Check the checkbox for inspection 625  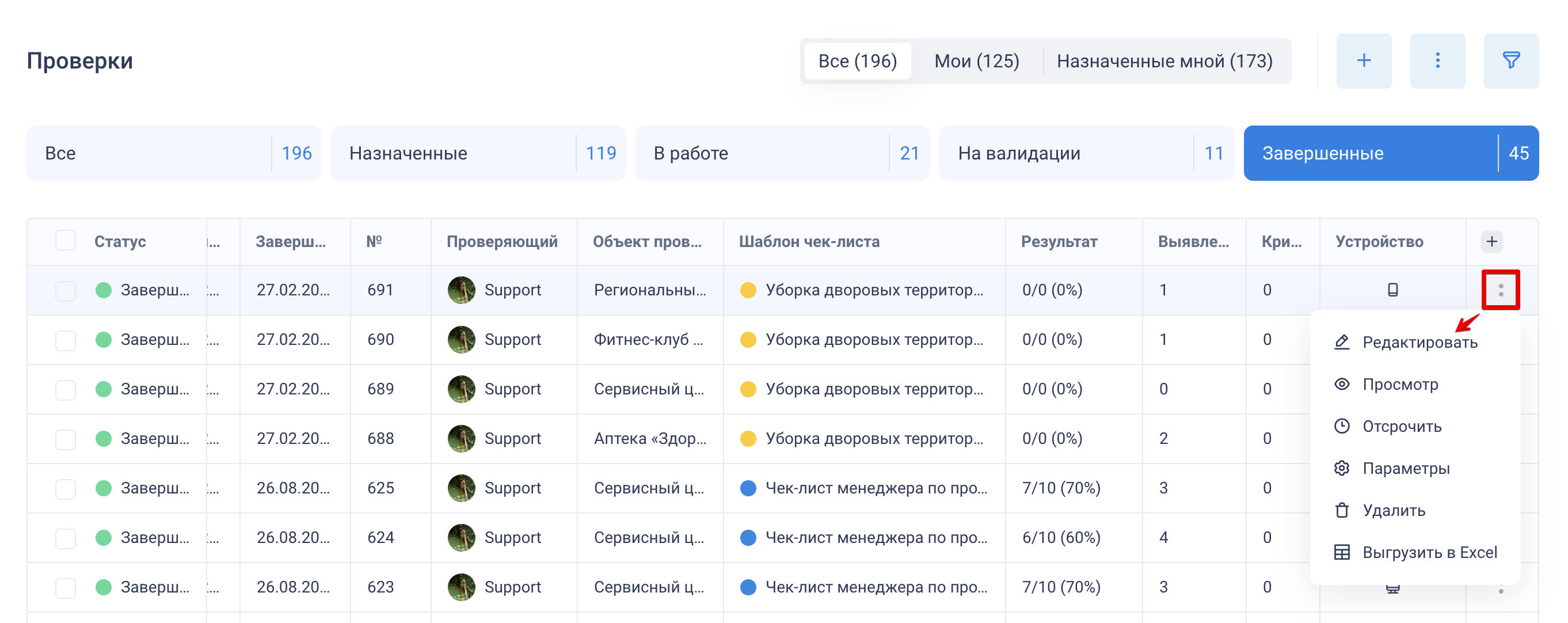tap(65, 488)
